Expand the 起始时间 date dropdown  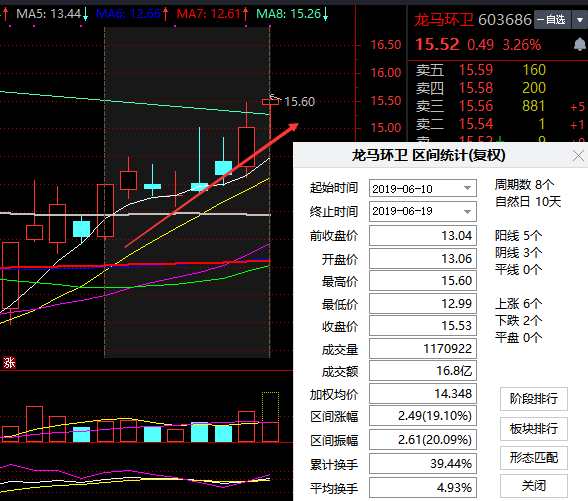coord(467,188)
